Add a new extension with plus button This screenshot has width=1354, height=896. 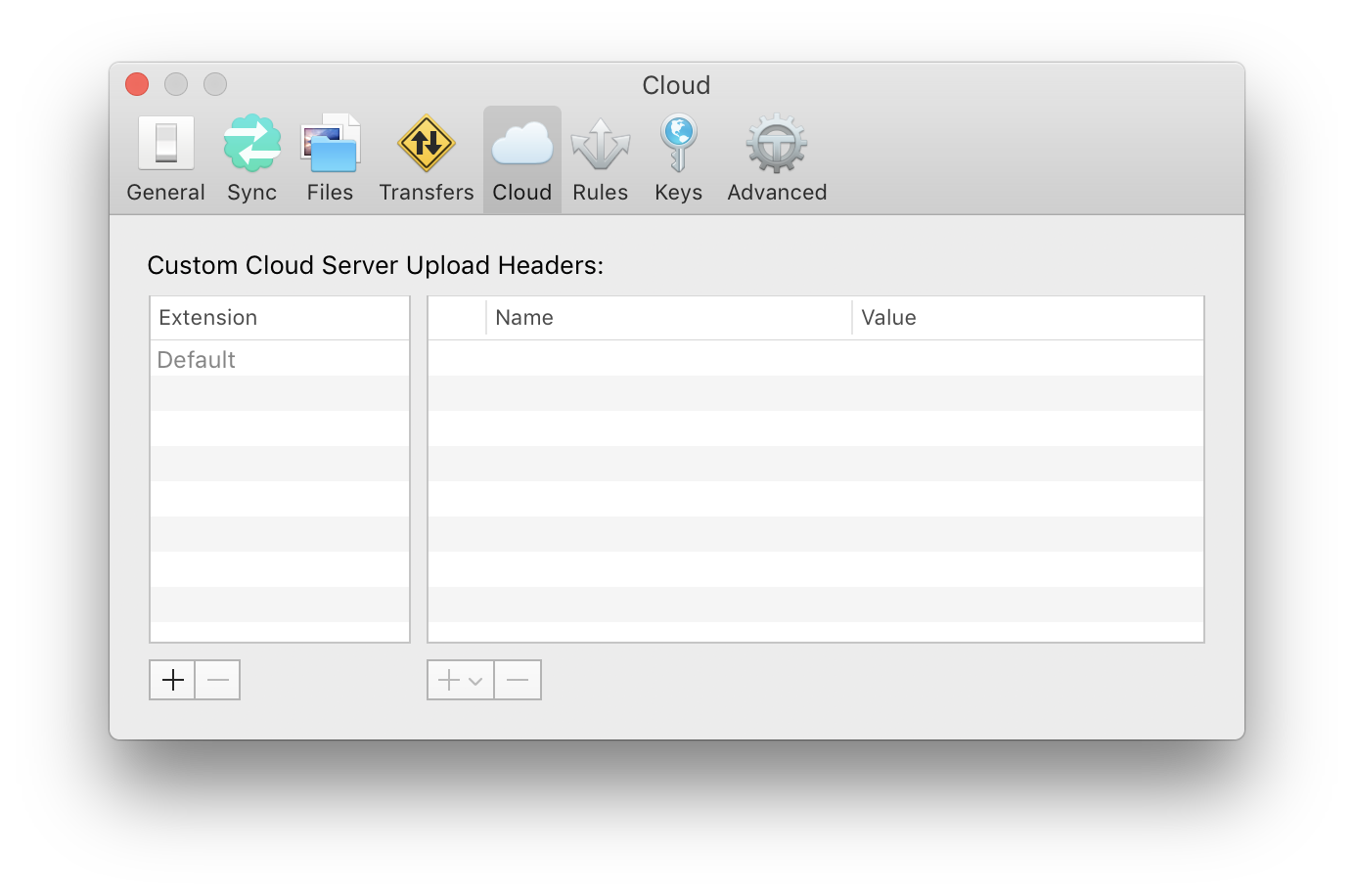tap(172, 680)
